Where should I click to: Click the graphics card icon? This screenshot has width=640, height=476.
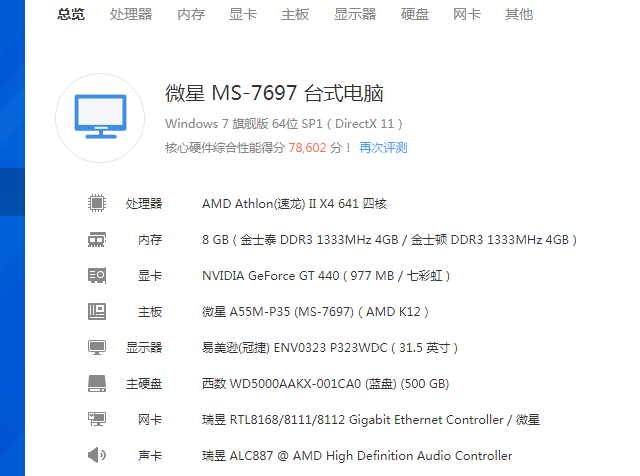(97, 275)
